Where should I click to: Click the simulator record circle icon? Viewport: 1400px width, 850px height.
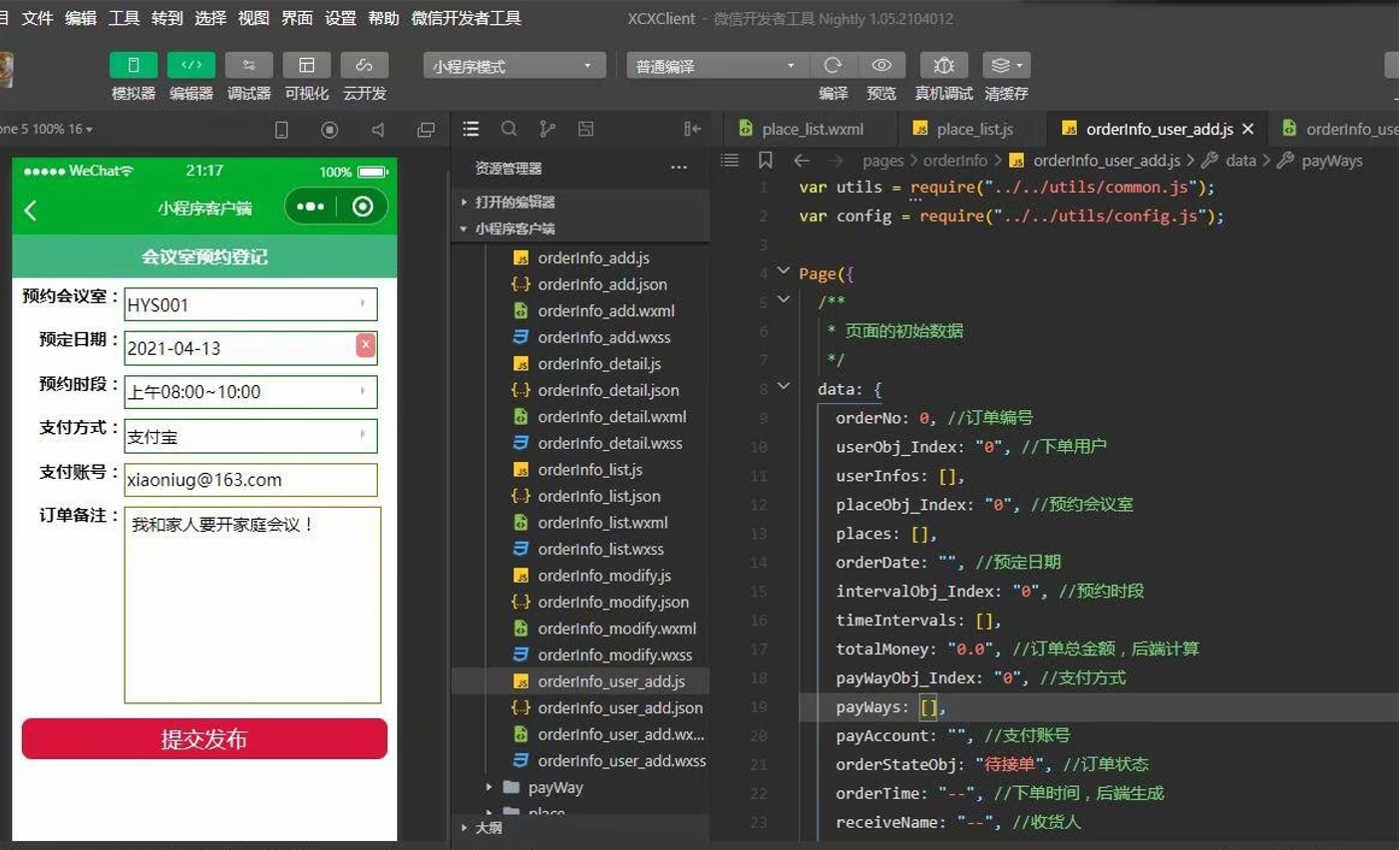point(329,130)
